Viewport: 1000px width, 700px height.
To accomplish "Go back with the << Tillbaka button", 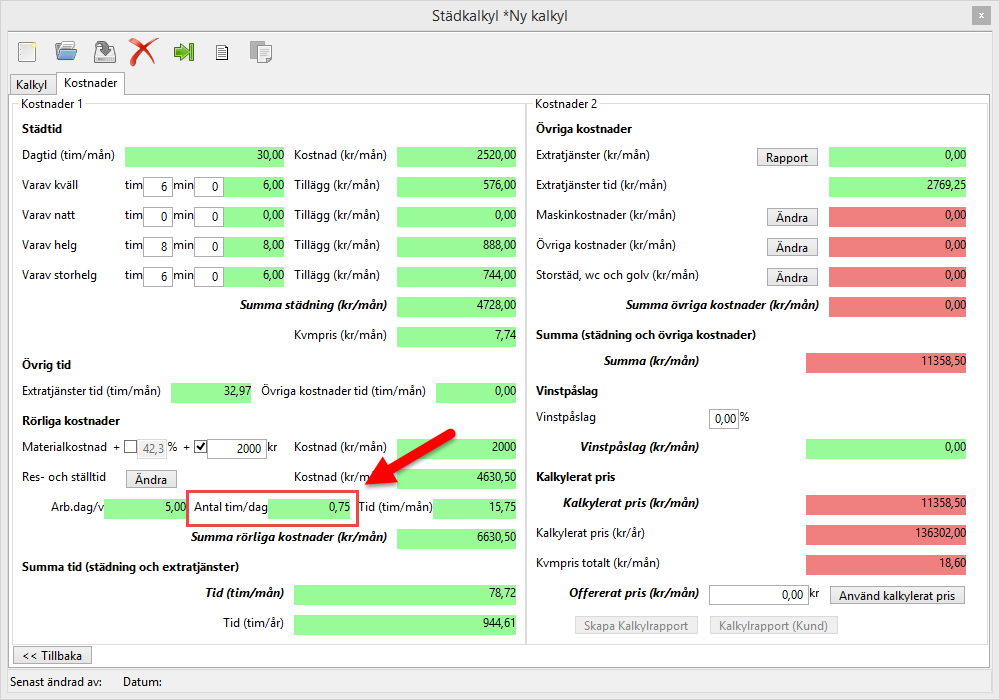I will (52, 655).
